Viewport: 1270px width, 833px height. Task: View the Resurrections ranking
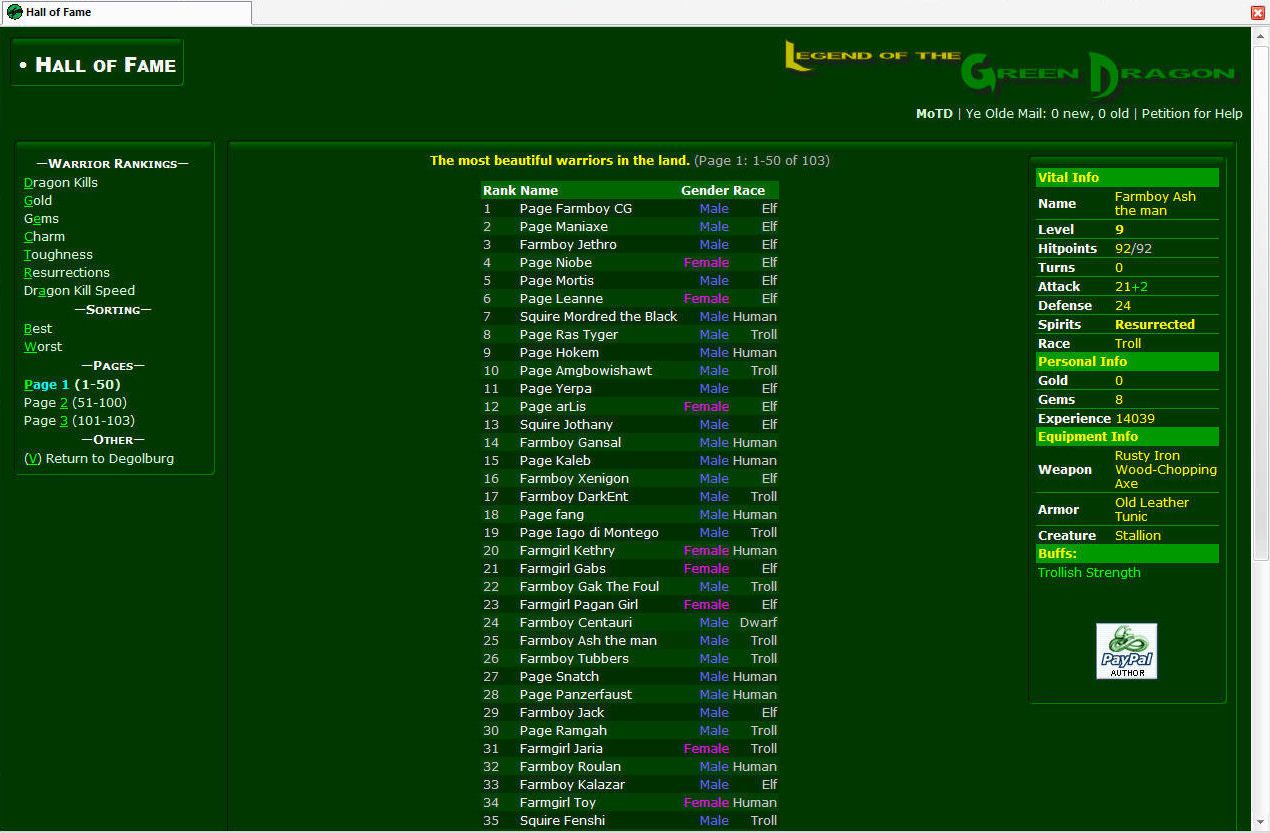pos(67,273)
